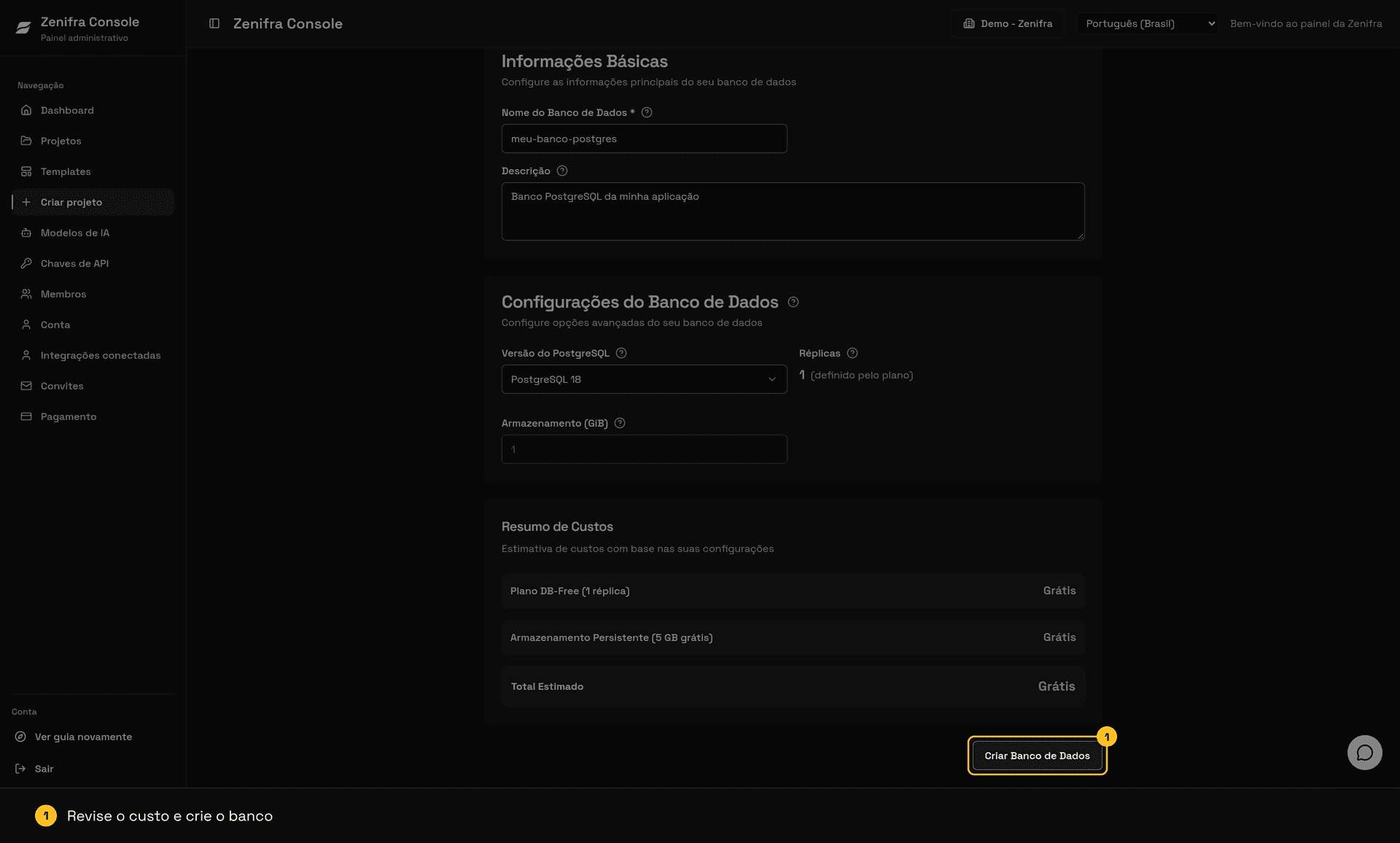Open Conta in the sidebar
This screenshot has width=1400, height=843.
coord(93,325)
